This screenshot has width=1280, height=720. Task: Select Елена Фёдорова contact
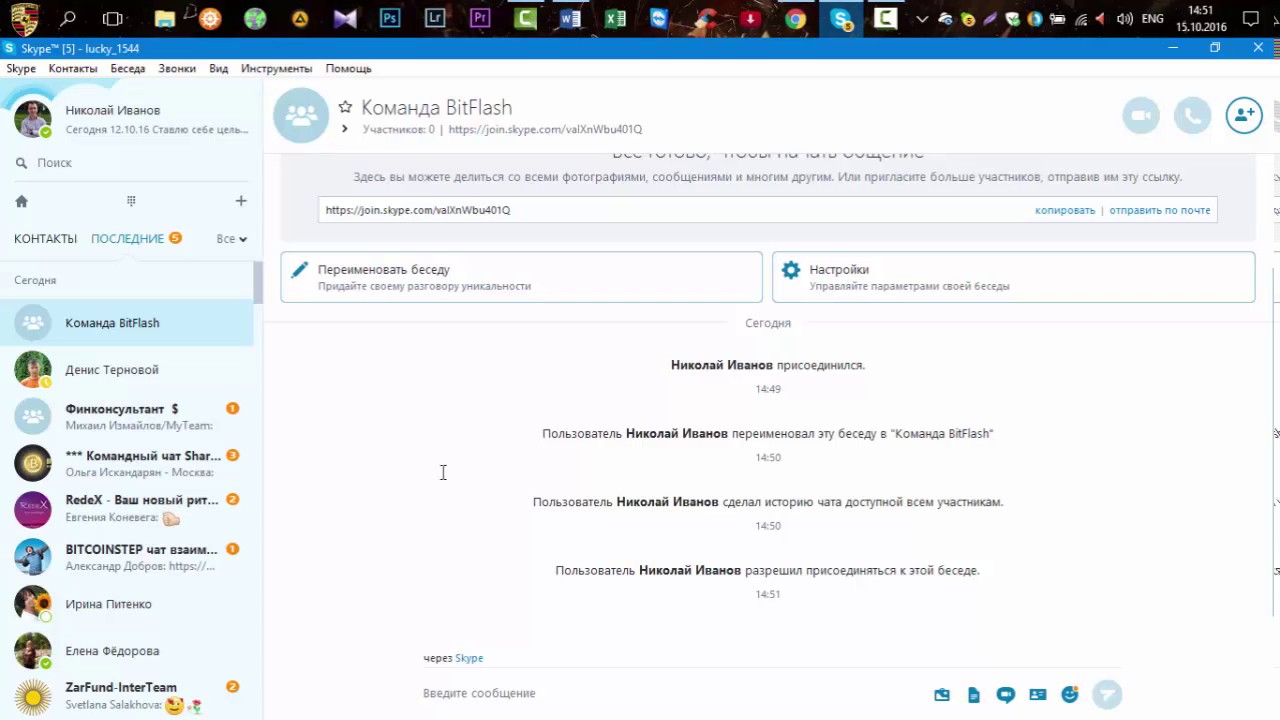click(x=127, y=651)
